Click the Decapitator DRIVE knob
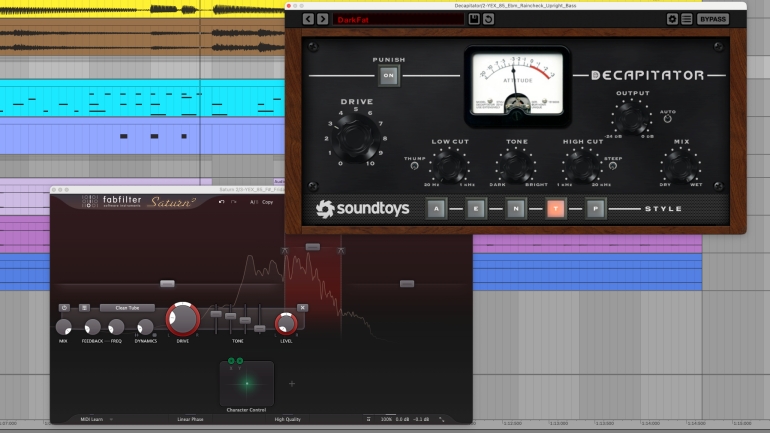 (355, 138)
